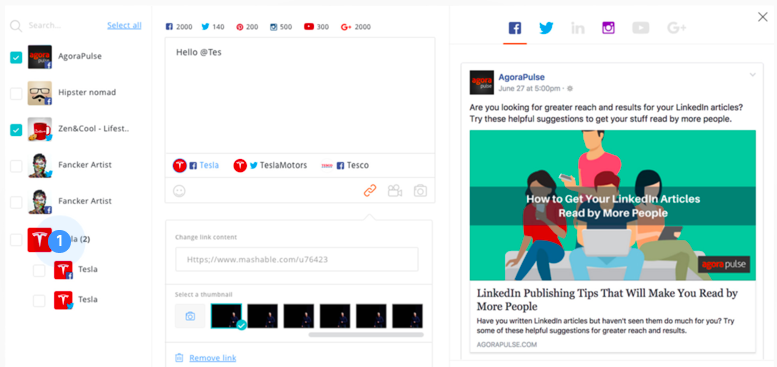Click the LinkedIn article preview image
This screenshot has height=367, width=777.
(612, 205)
